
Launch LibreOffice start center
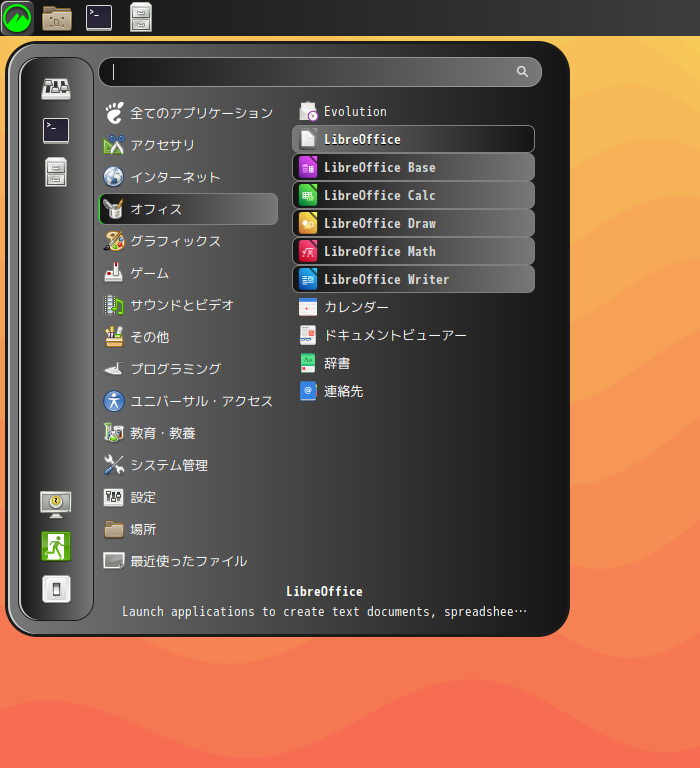click(413, 140)
